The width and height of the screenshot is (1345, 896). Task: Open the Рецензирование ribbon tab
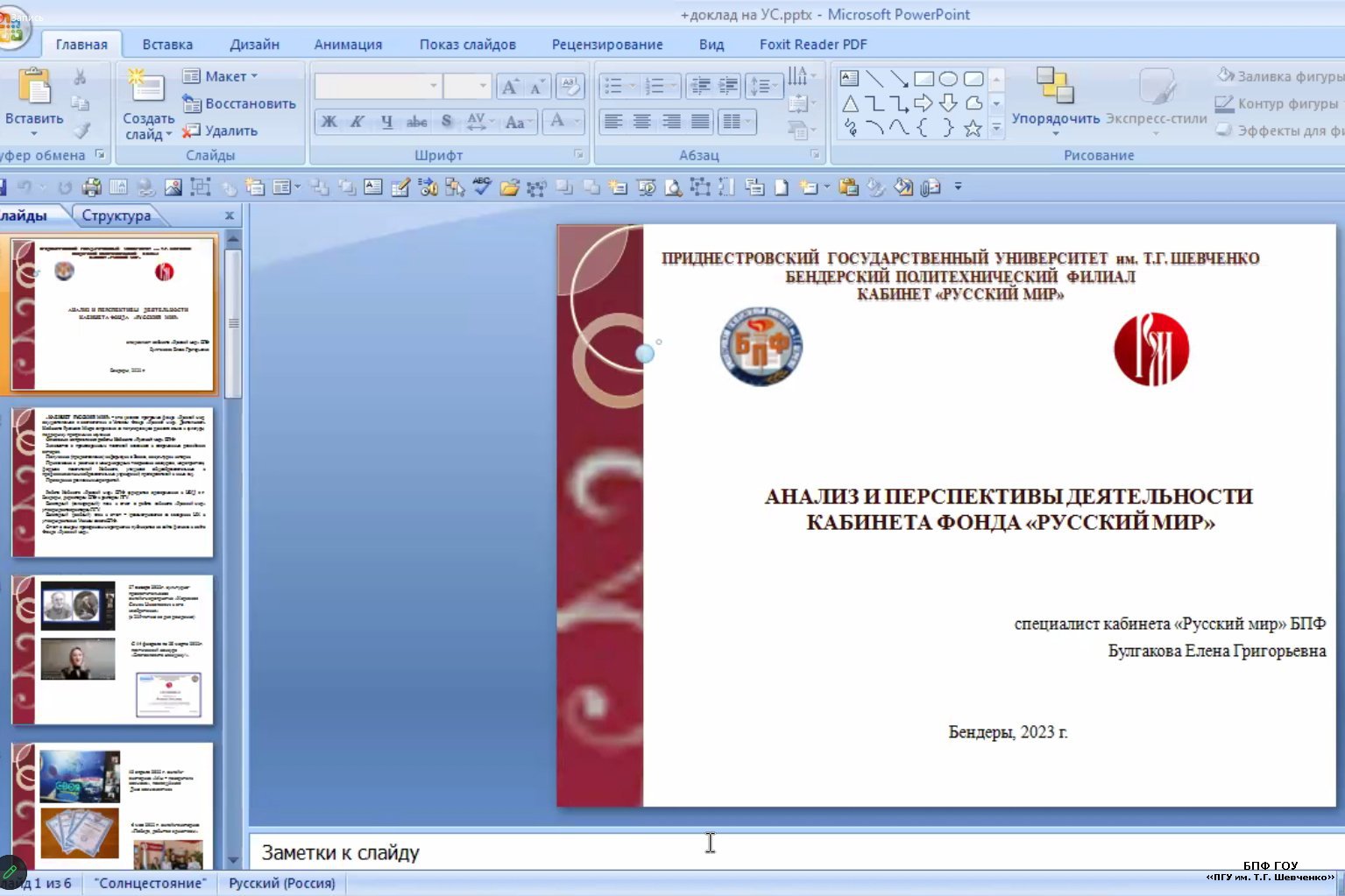pyautogui.click(x=607, y=45)
